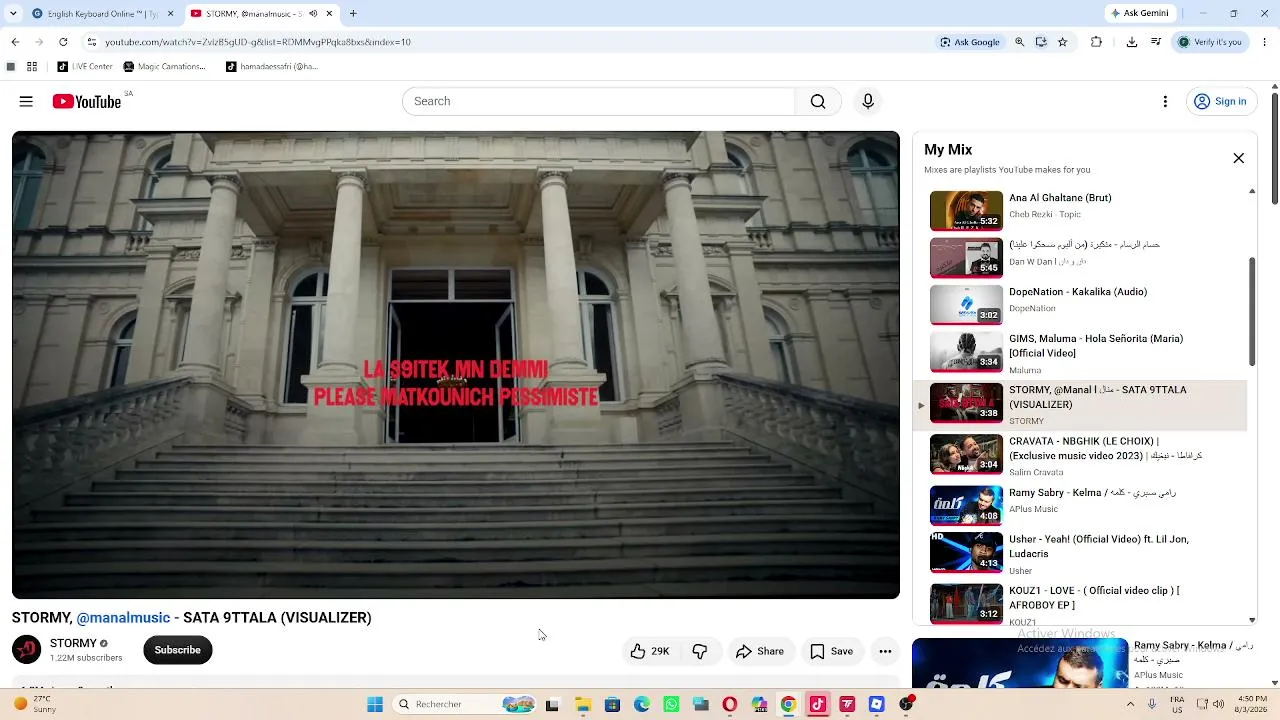Open YouTube settings three-dot menu
The image size is (1280, 720).
coord(1165,101)
